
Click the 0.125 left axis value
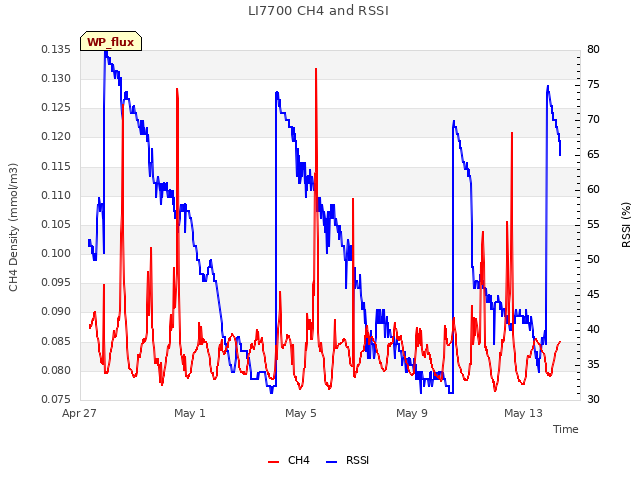point(56,108)
